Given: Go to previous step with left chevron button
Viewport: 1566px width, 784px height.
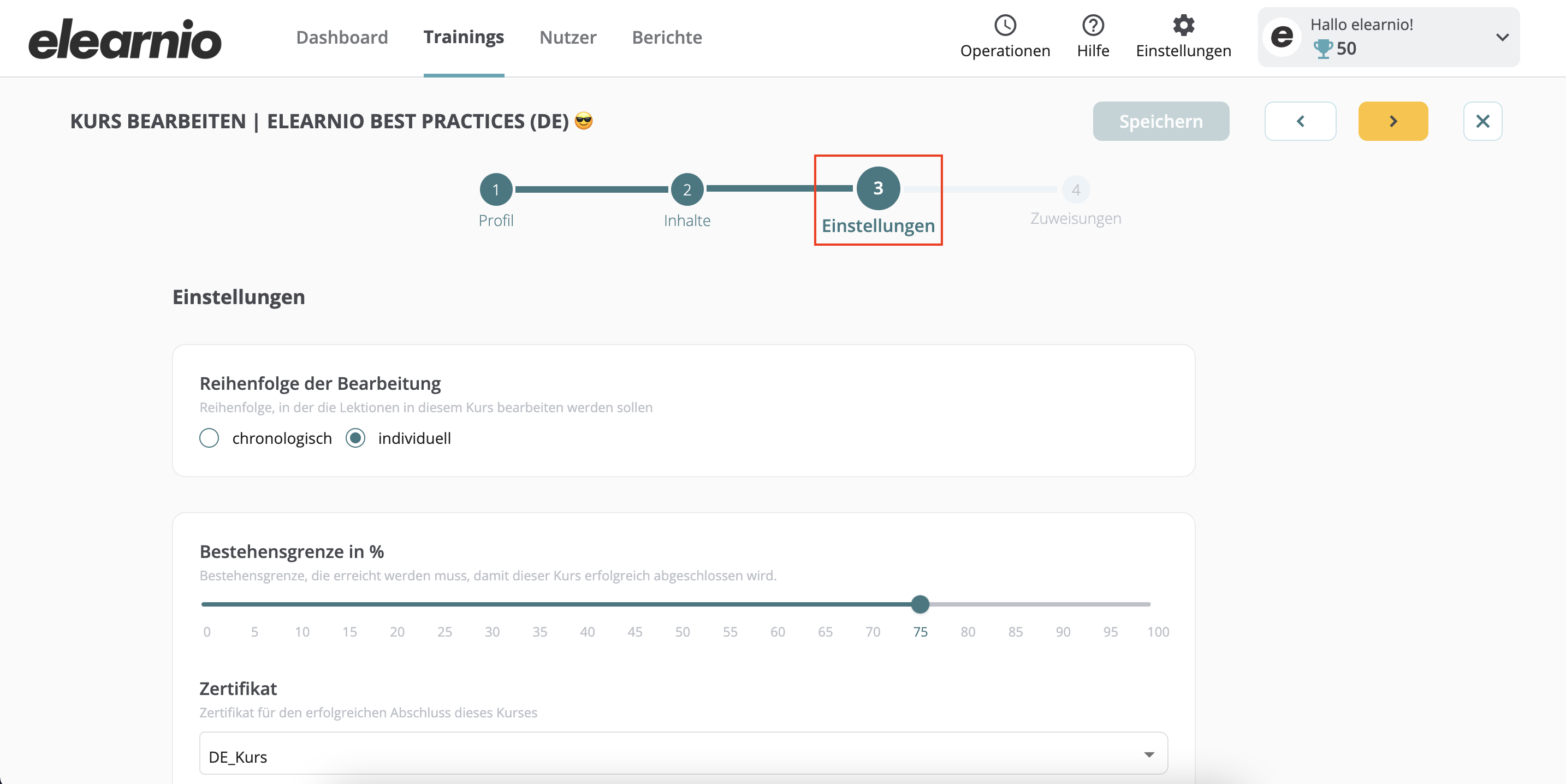Looking at the screenshot, I should pyautogui.click(x=1300, y=121).
